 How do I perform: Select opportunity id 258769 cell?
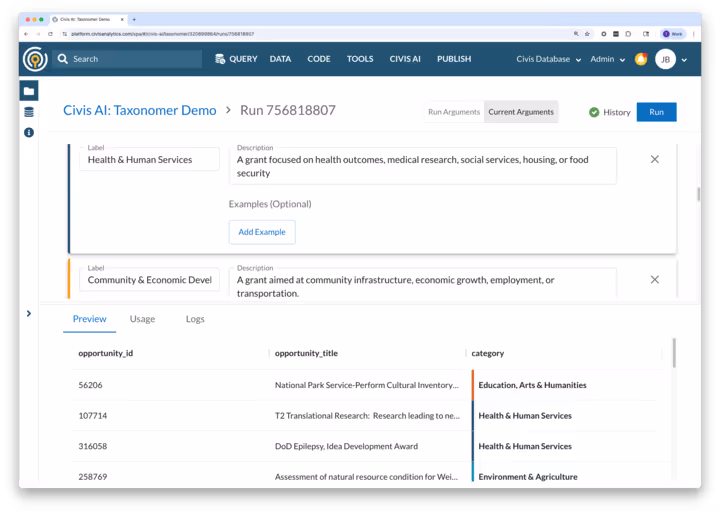[93, 477]
